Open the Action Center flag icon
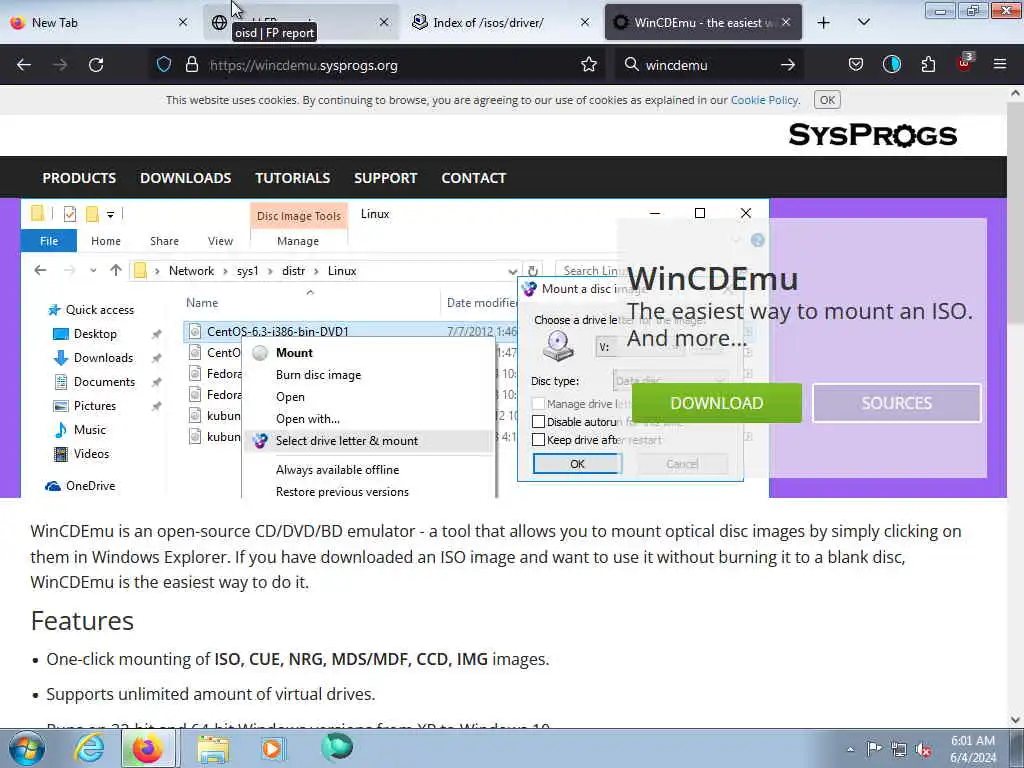Viewport: 1024px width, 768px height. click(x=874, y=748)
